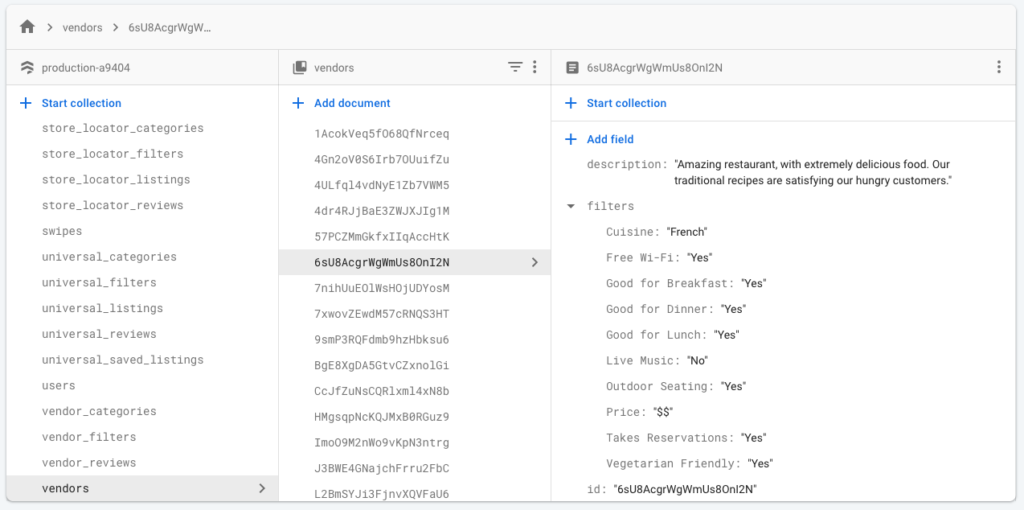Image resolution: width=1024 pixels, height=510 pixels.
Task: Click the production-a9404 database name
Action: tap(86, 67)
